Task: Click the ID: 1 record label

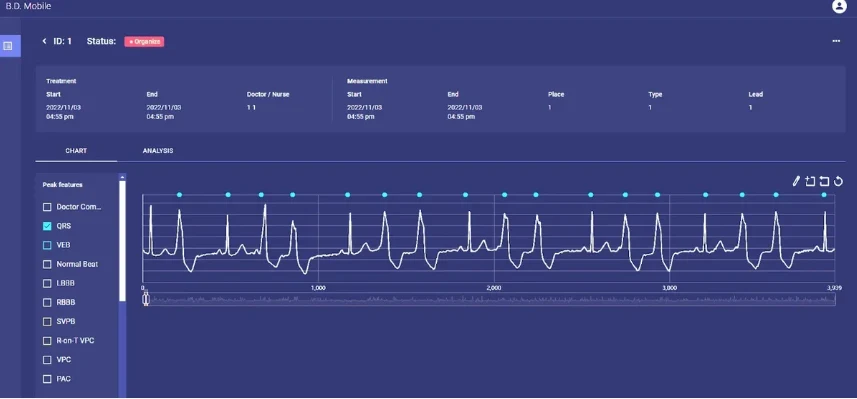Action: click(62, 41)
